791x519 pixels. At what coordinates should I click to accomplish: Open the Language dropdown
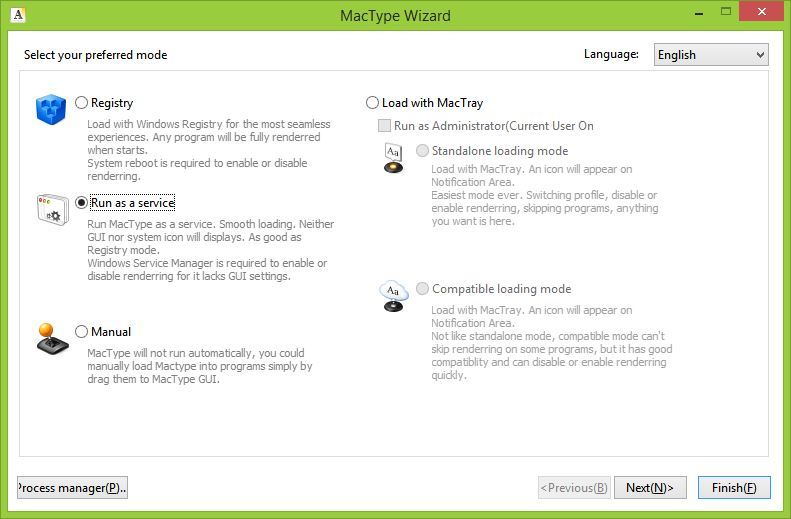[711, 54]
